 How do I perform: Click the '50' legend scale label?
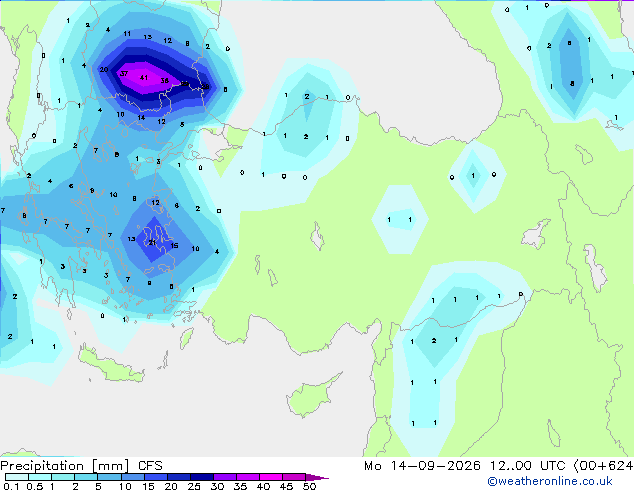(309, 486)
